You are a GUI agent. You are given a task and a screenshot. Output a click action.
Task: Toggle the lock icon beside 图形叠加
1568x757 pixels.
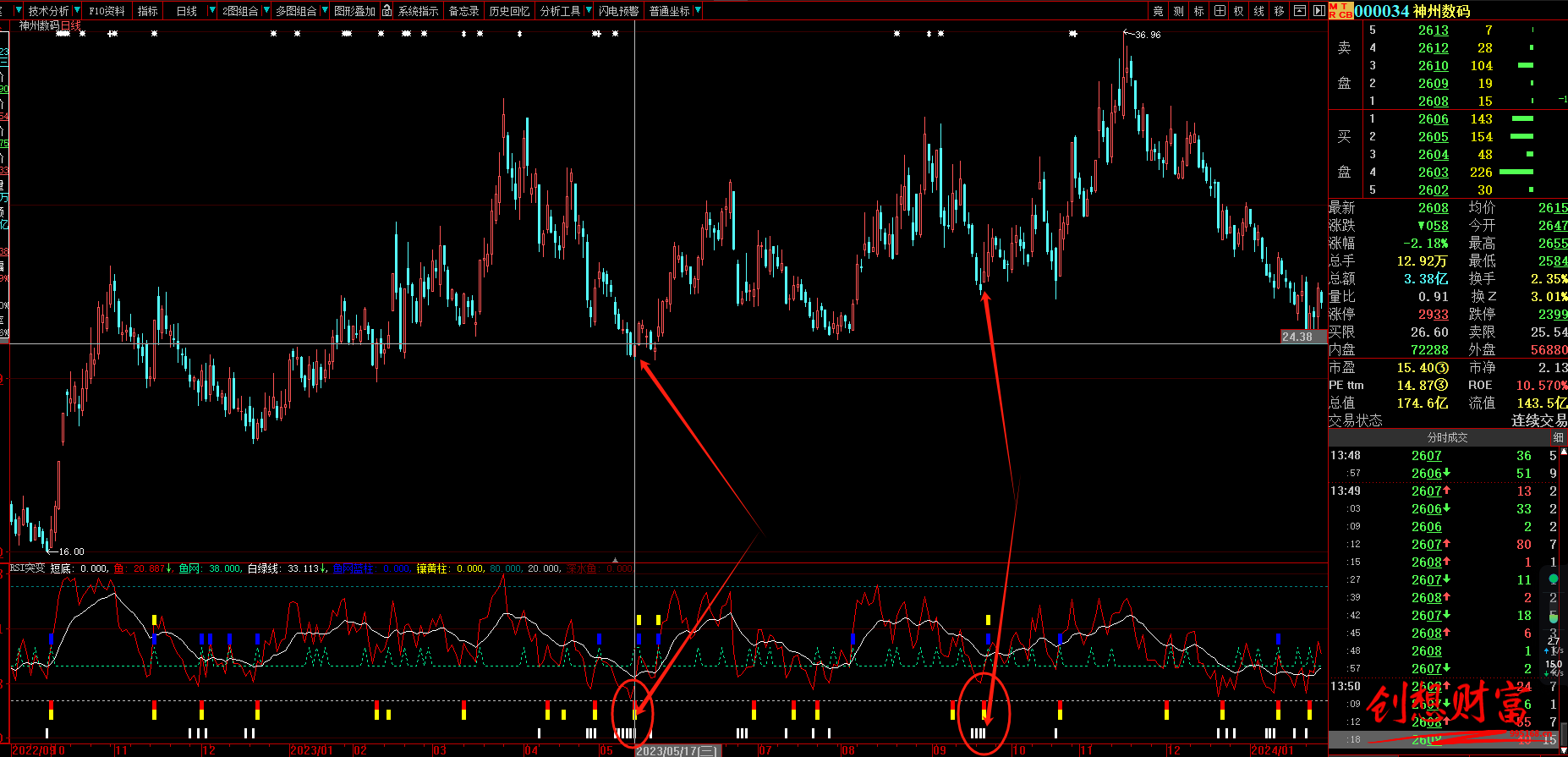click(387, 11)
